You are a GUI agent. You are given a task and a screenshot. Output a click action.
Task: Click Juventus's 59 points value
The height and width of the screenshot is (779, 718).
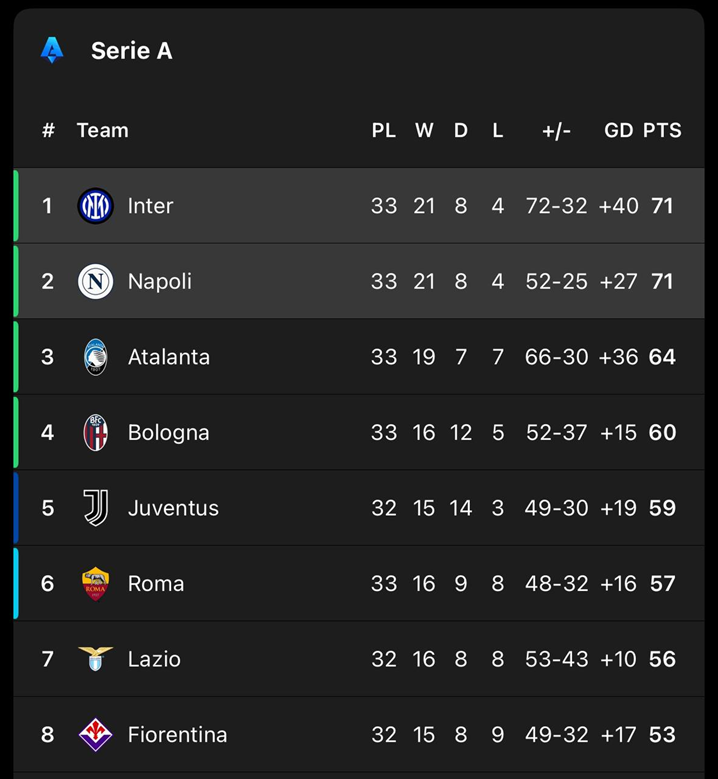pyautogui.click(x=662, y=508)
